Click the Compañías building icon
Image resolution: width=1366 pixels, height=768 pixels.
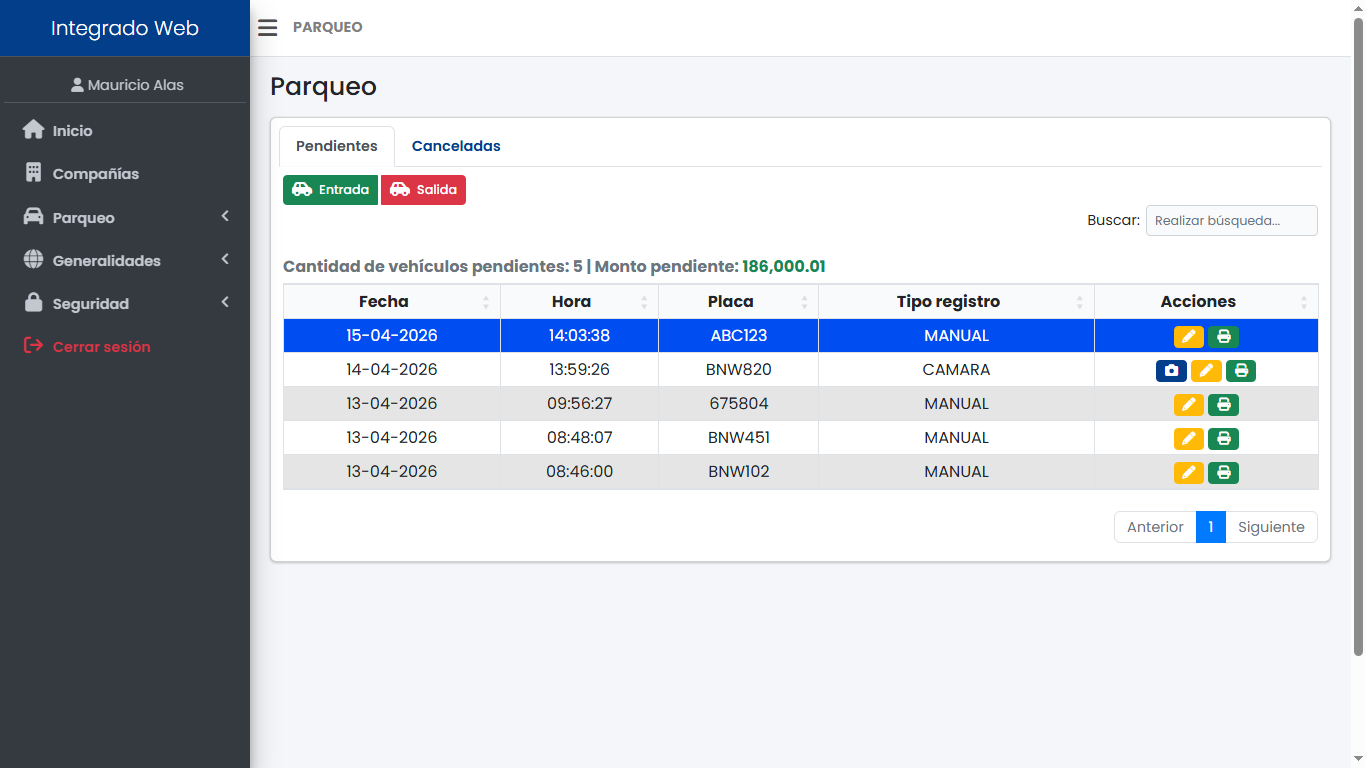[x=31, y=173]
